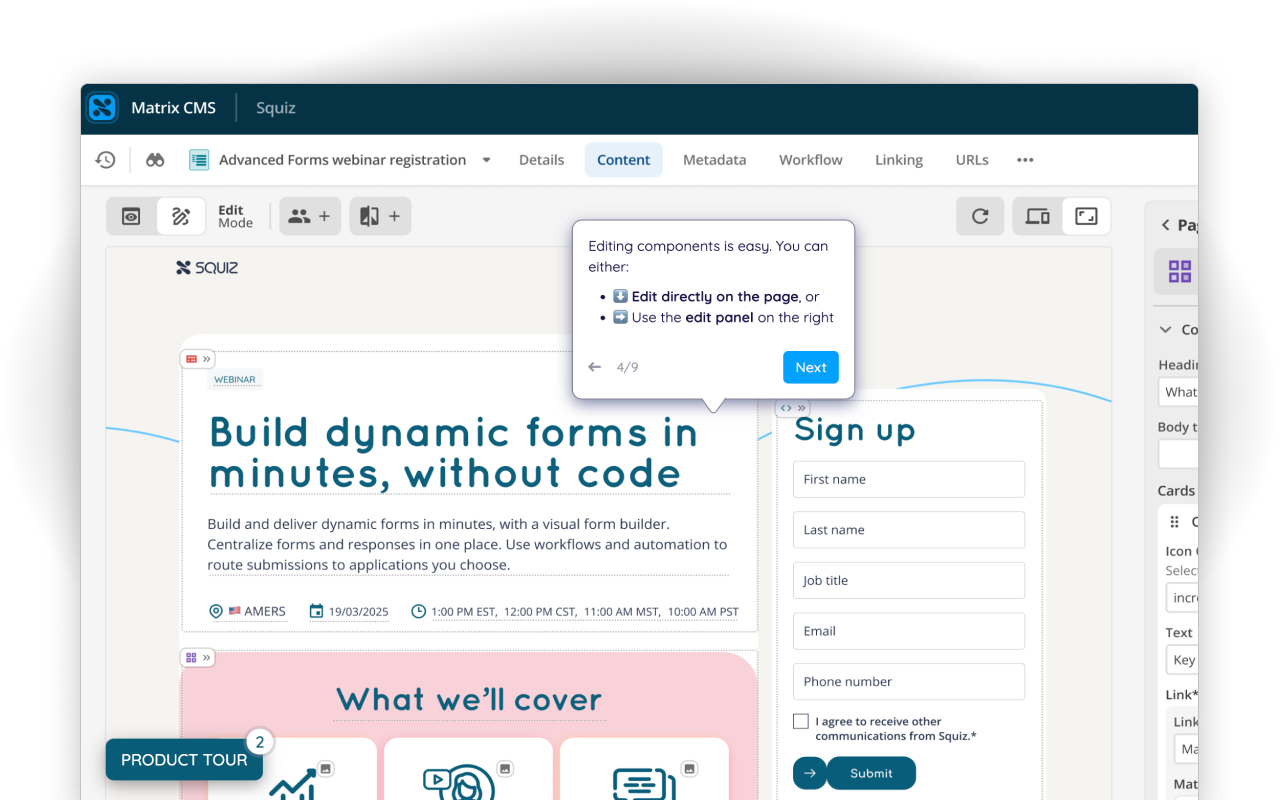Collapse the Content section chevron
This screenshot has height=800, width=1280.
coord(1165,329)
